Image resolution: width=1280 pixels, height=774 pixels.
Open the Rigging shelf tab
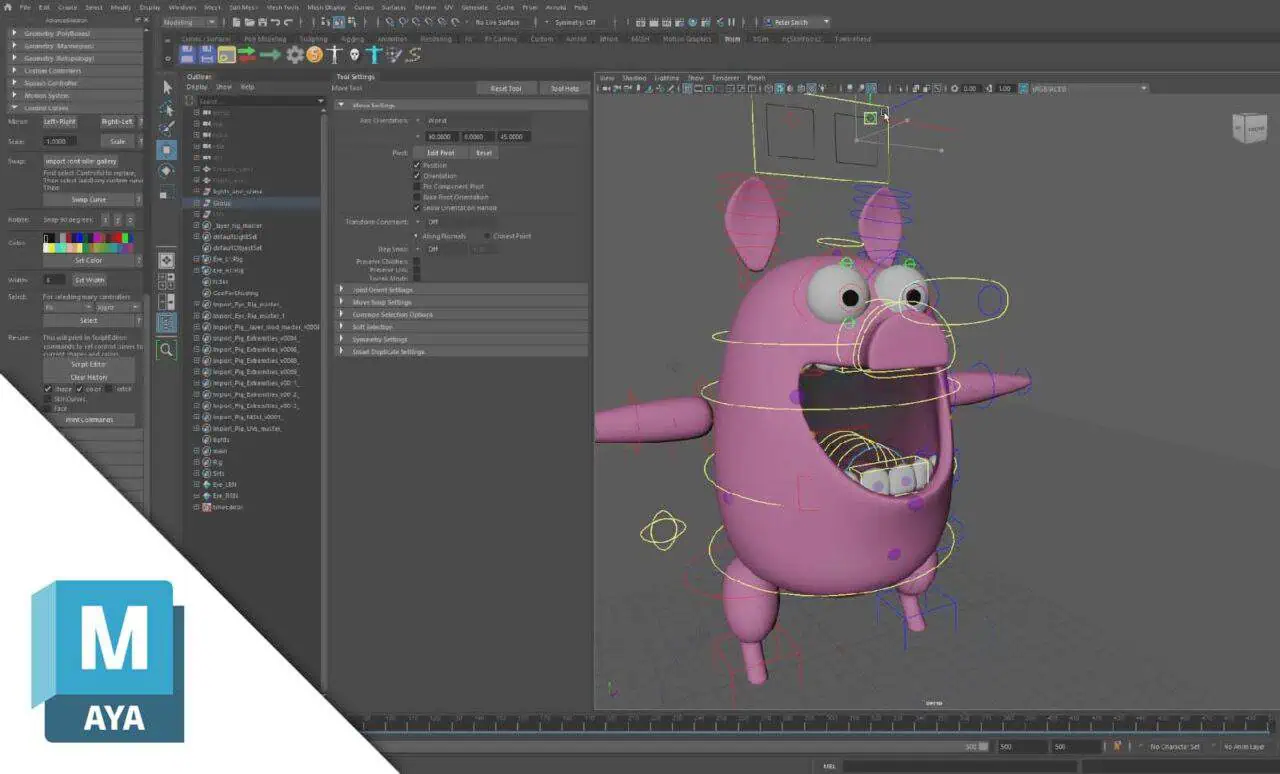353,39
